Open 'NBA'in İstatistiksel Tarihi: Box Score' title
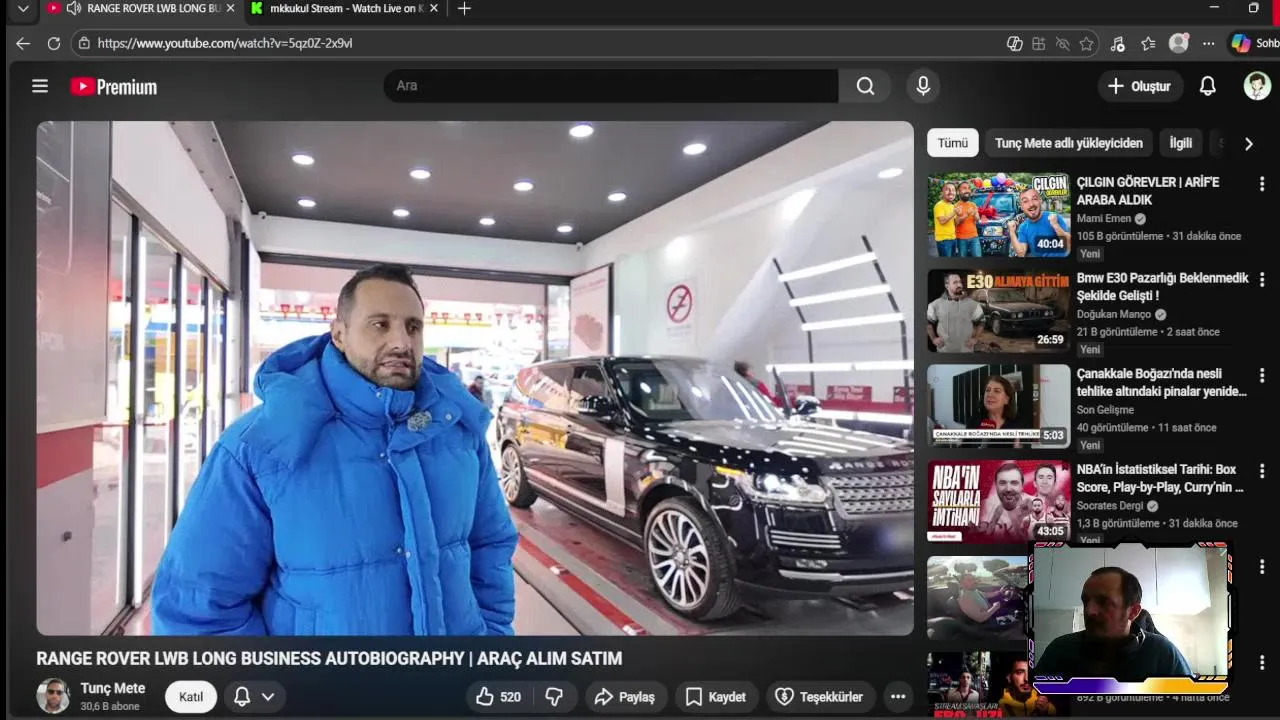1280x720 pixels. (1160, 478)
